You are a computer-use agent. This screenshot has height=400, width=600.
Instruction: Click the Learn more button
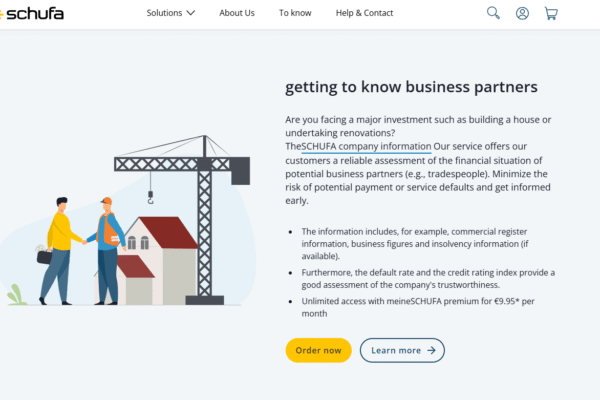(x=402, y=350)
